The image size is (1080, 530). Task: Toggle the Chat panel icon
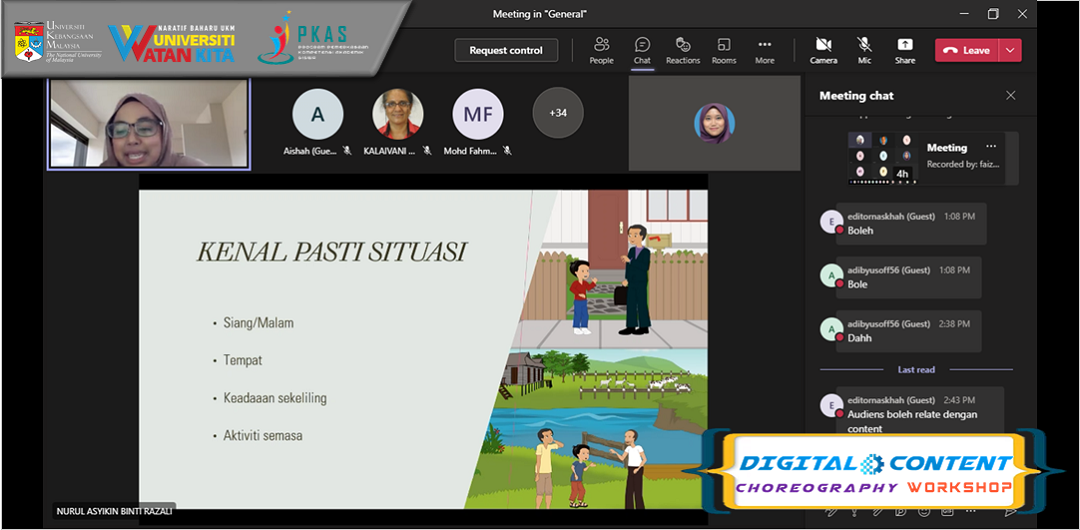pos(642,50)
